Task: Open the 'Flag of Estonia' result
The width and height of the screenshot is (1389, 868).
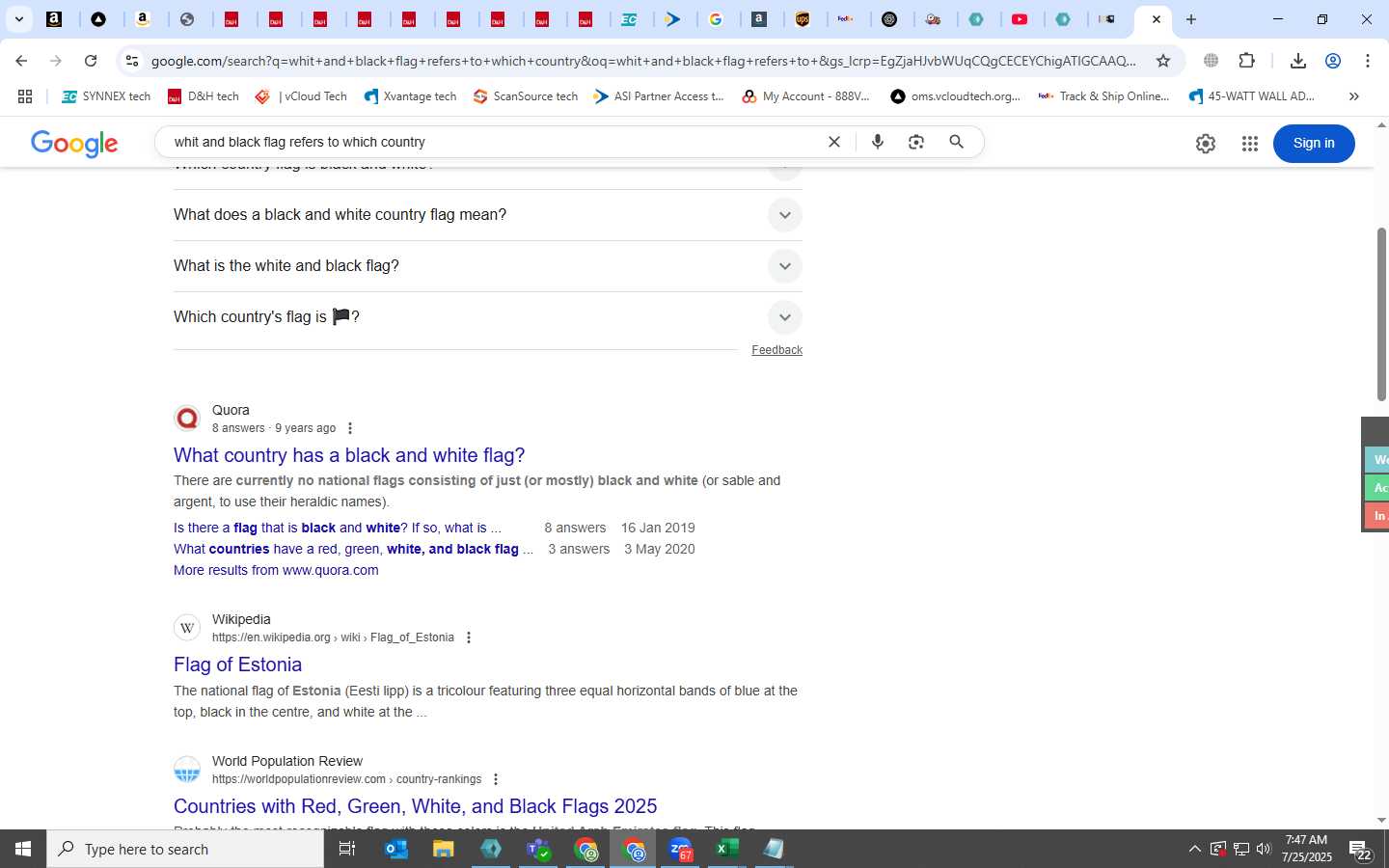Action: [x=237, y=665]
